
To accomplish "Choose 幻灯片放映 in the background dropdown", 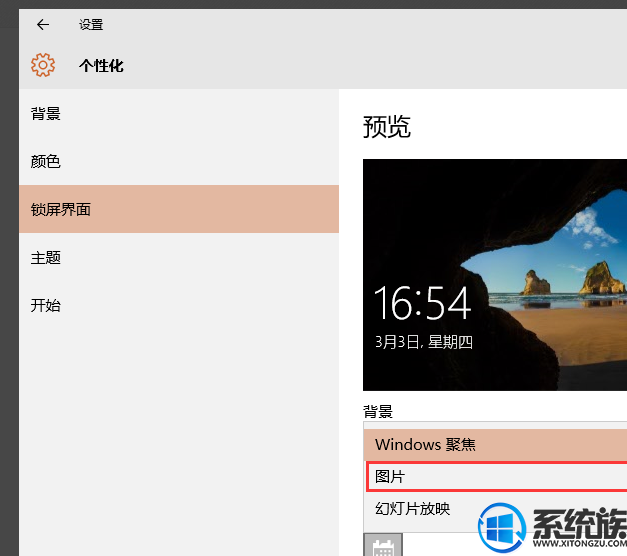I will coord(495,508).
